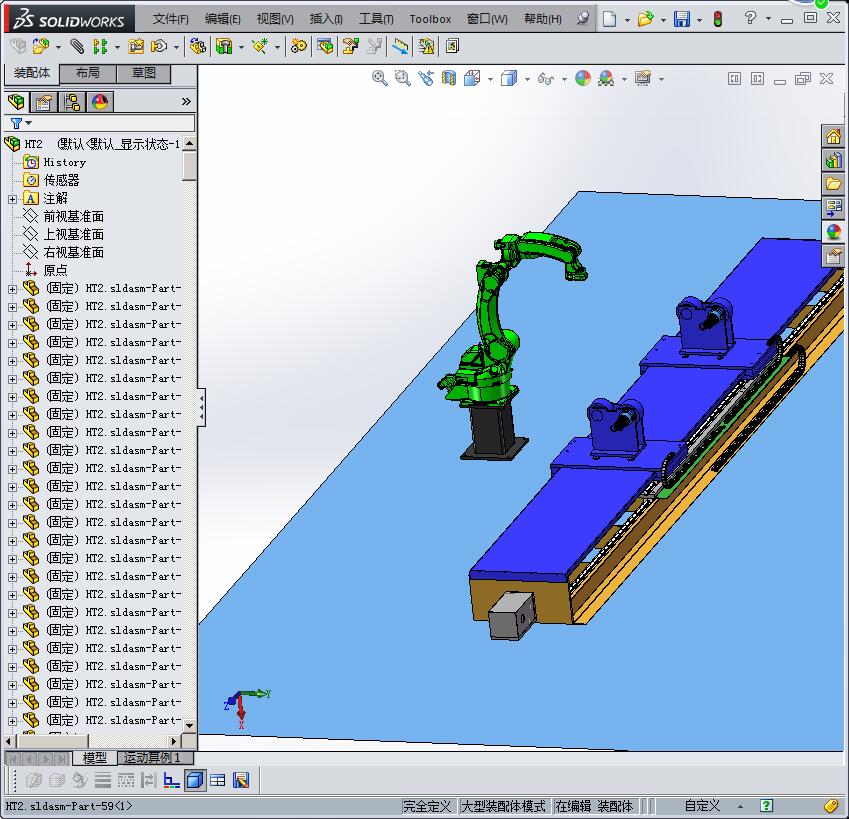Open the 插入(I) menu
Screen dimensions: 849x819
(x=326, y=19)
